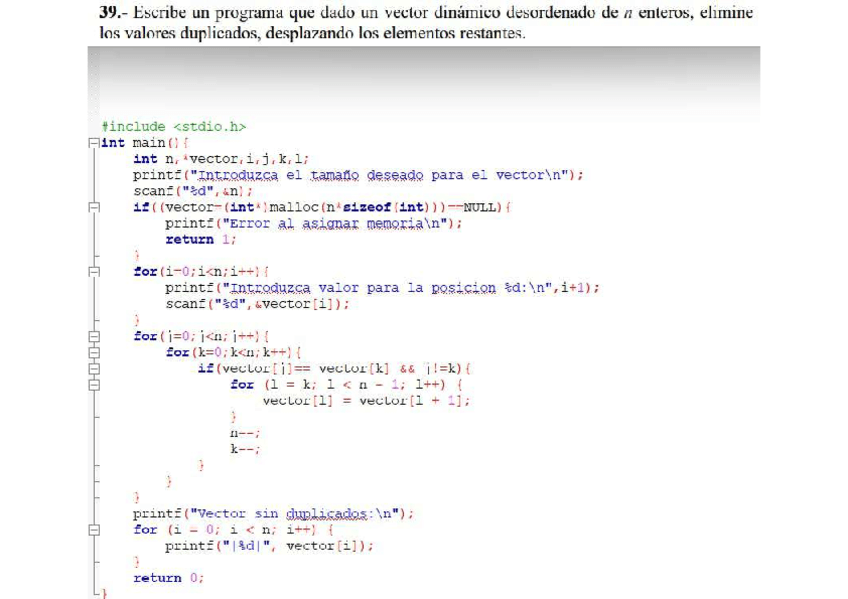Collapse the nested k for loop
Viewport: 848px width, 599px height.
pos(93,351)
